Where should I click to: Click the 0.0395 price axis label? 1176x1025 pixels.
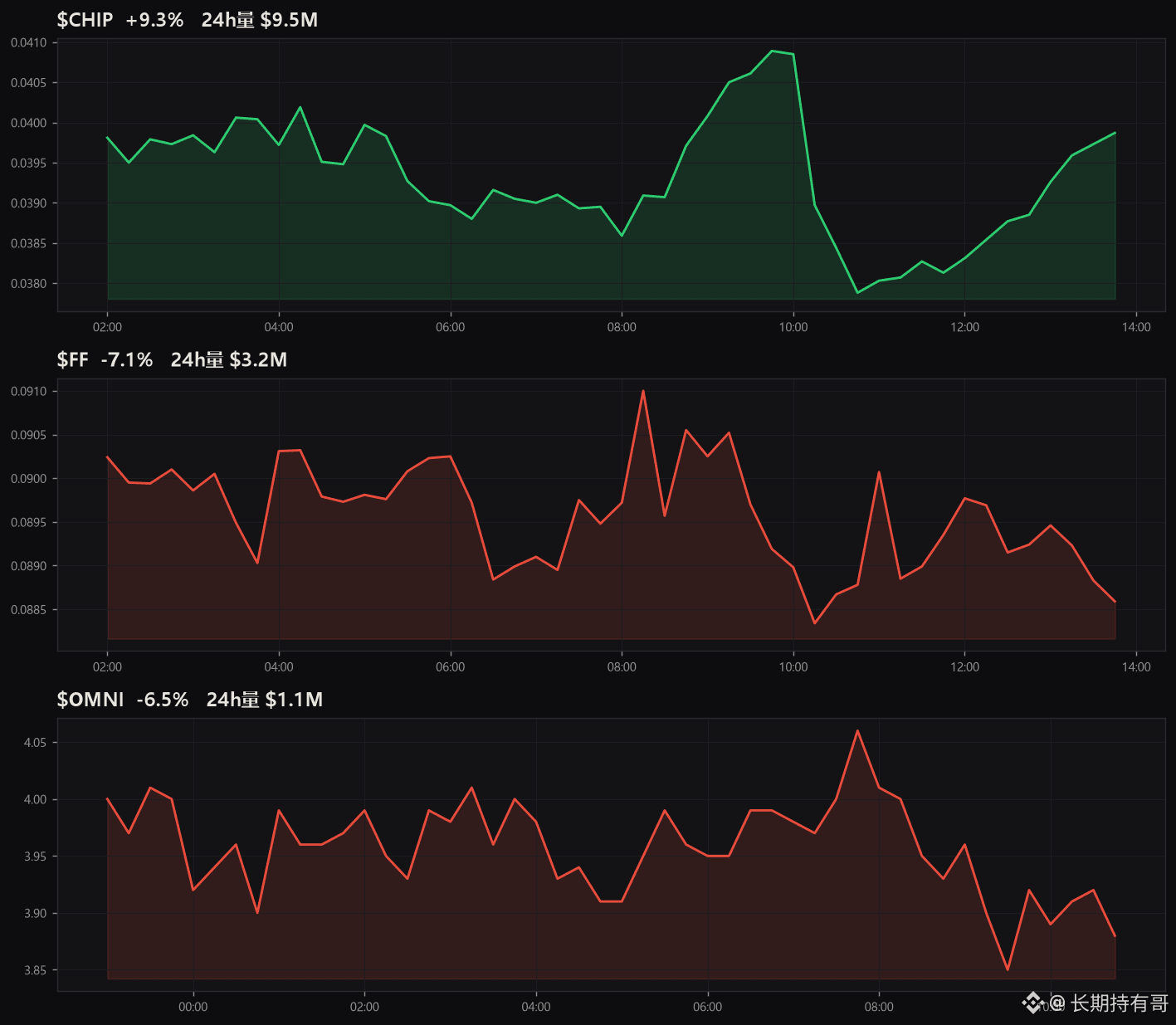pyautogui.click(x=29, y=164)
